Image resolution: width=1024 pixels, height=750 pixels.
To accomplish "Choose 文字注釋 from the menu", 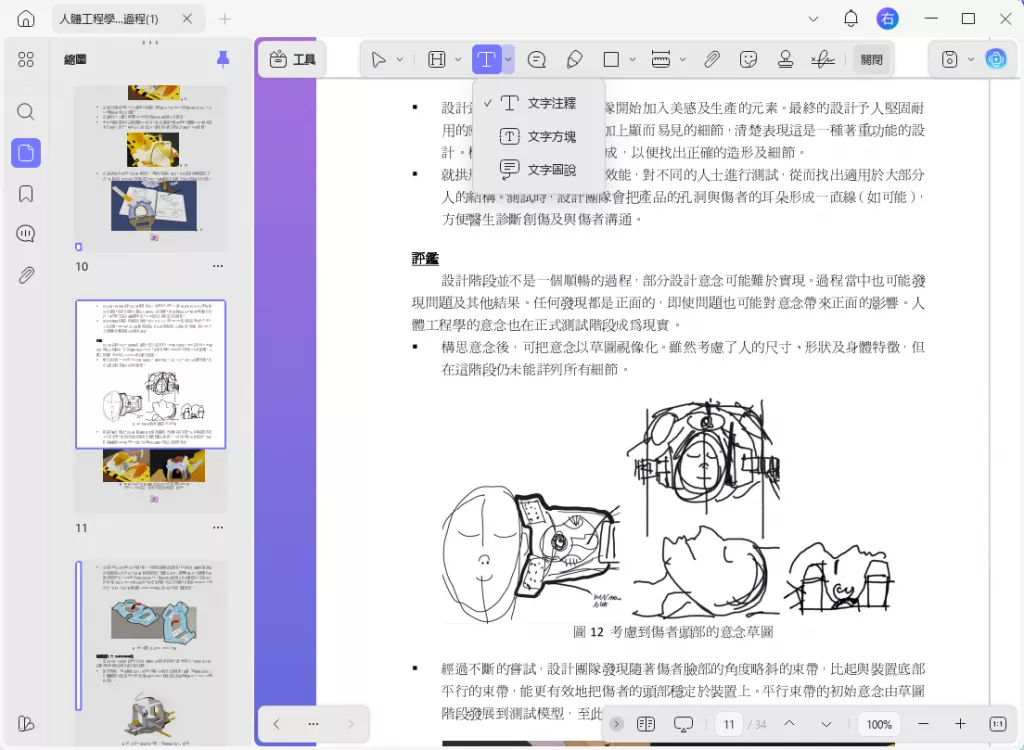I will point(538,103).
